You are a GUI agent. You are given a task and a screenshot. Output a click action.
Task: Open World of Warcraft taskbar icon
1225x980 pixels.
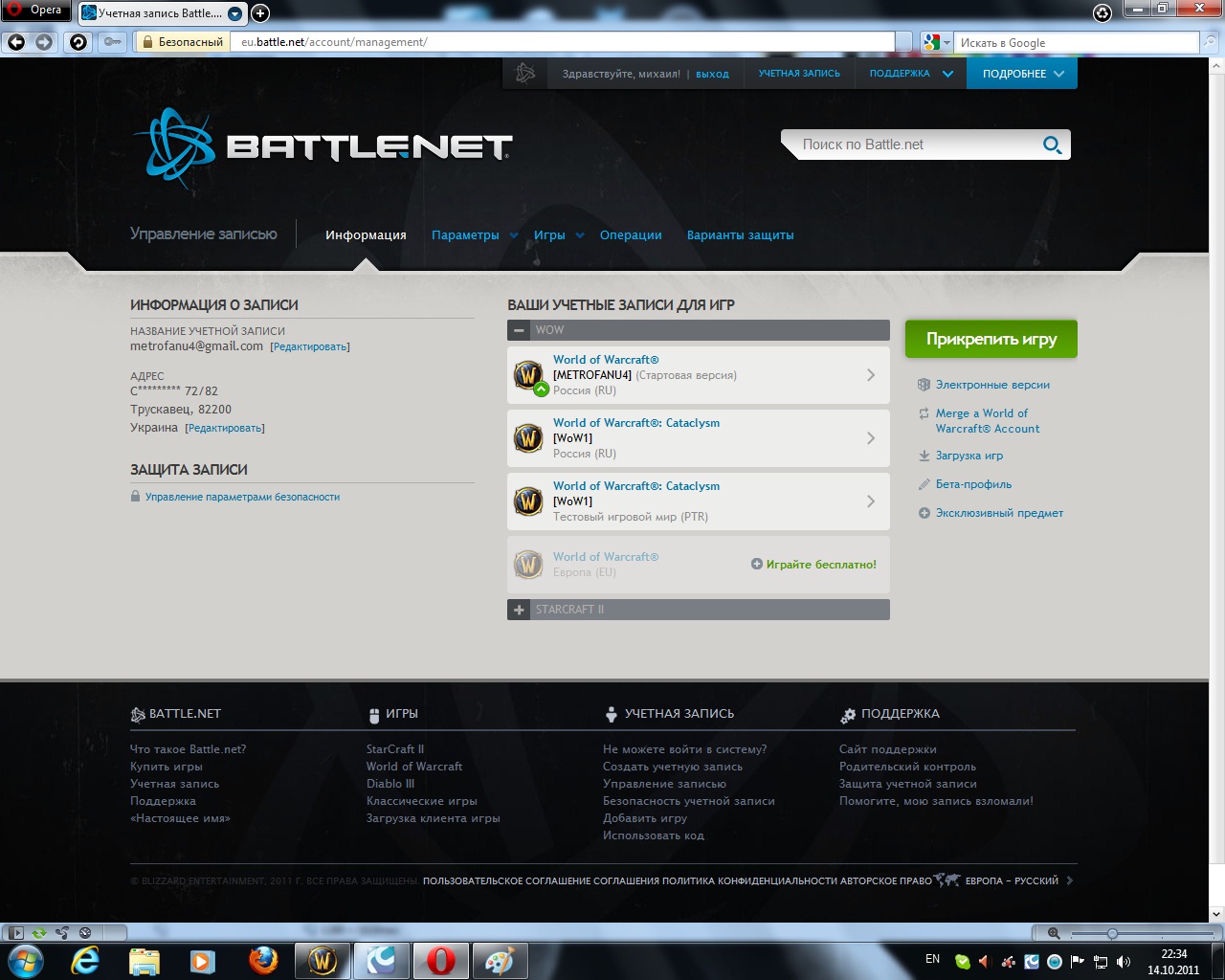[x=323, y=961]
